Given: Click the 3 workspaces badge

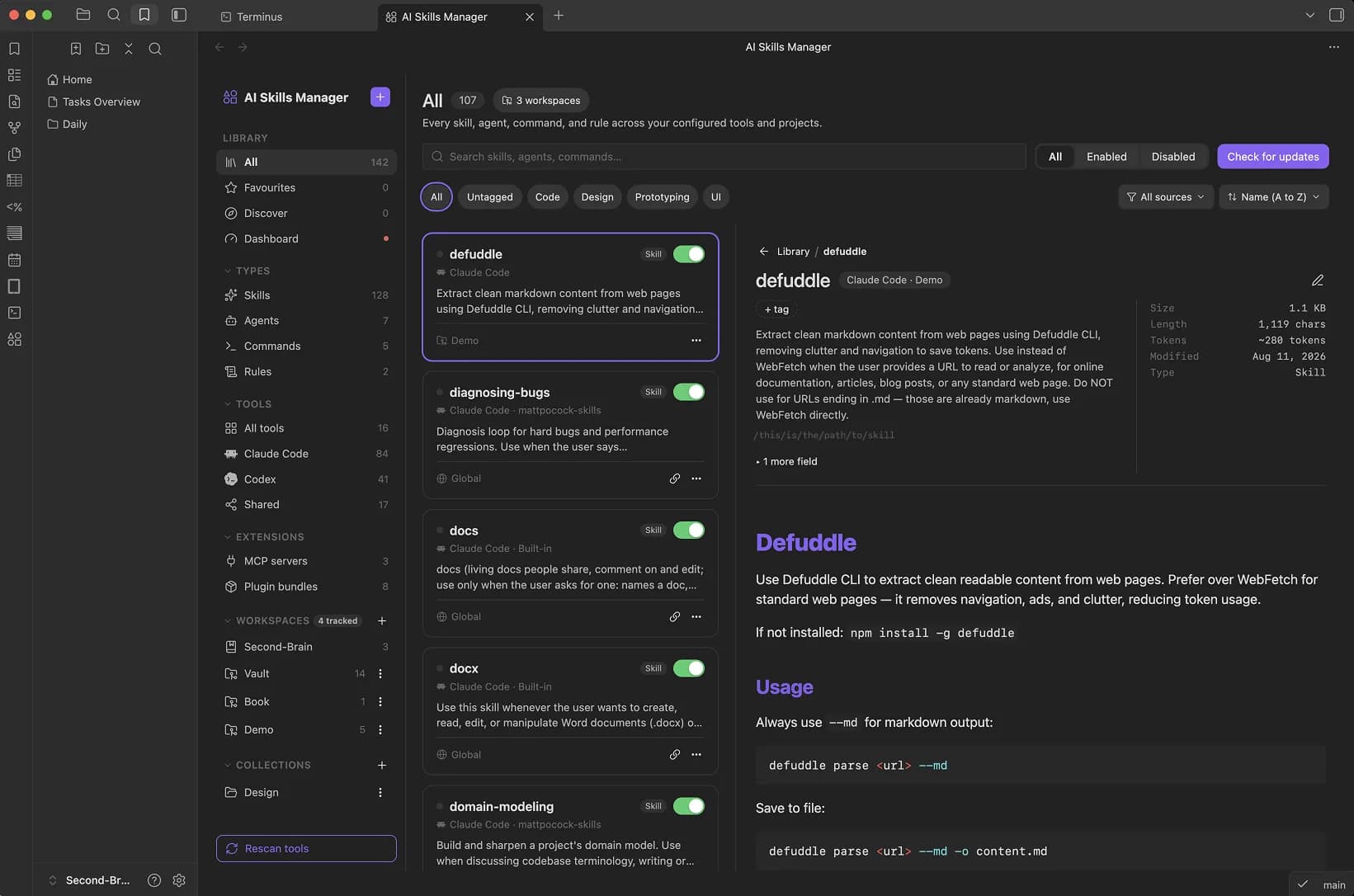Looking at the screenshot, I should point(541,101).
